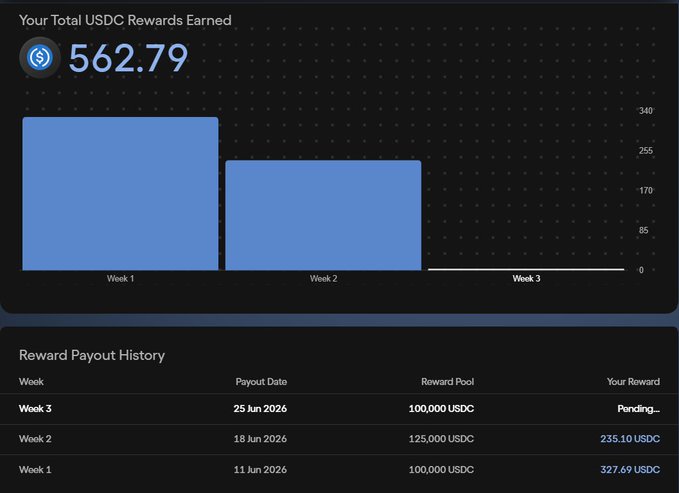Click the 85 y-axis label
This screenshot has width=679, height=493.
(x=643, y=230)
